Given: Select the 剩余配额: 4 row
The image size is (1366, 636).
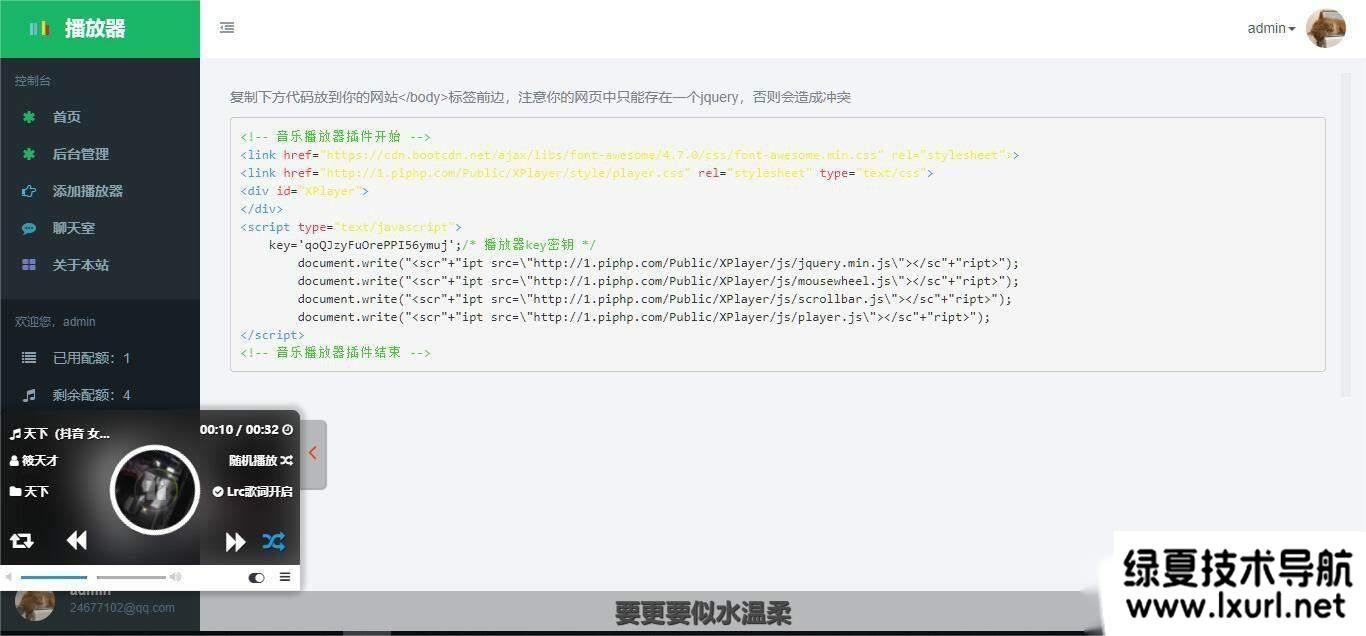Looking at the screenshot, I should pos(100,395).
